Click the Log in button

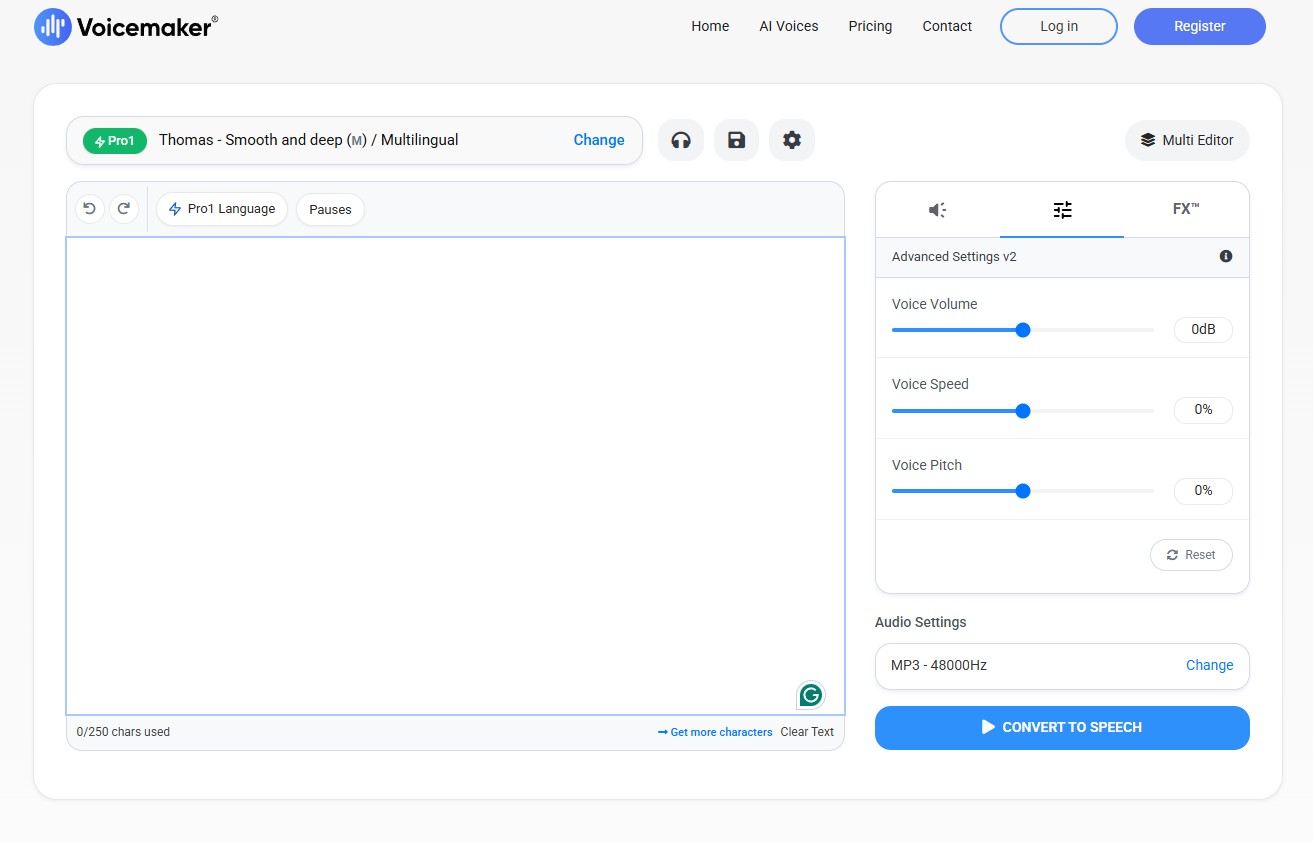[1059, 27]
